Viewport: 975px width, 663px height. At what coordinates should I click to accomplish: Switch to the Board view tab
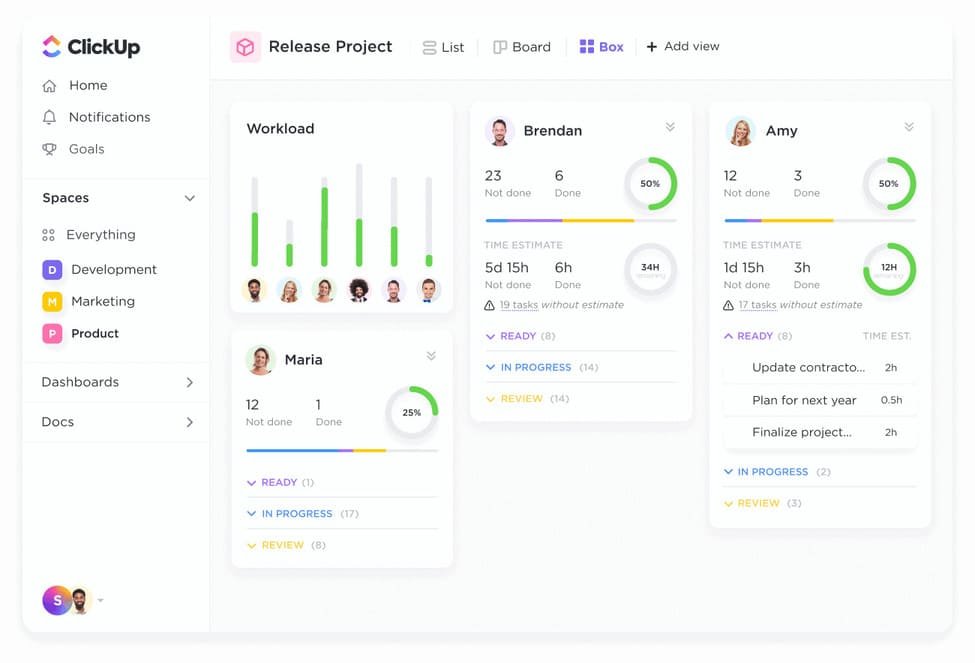522,47
